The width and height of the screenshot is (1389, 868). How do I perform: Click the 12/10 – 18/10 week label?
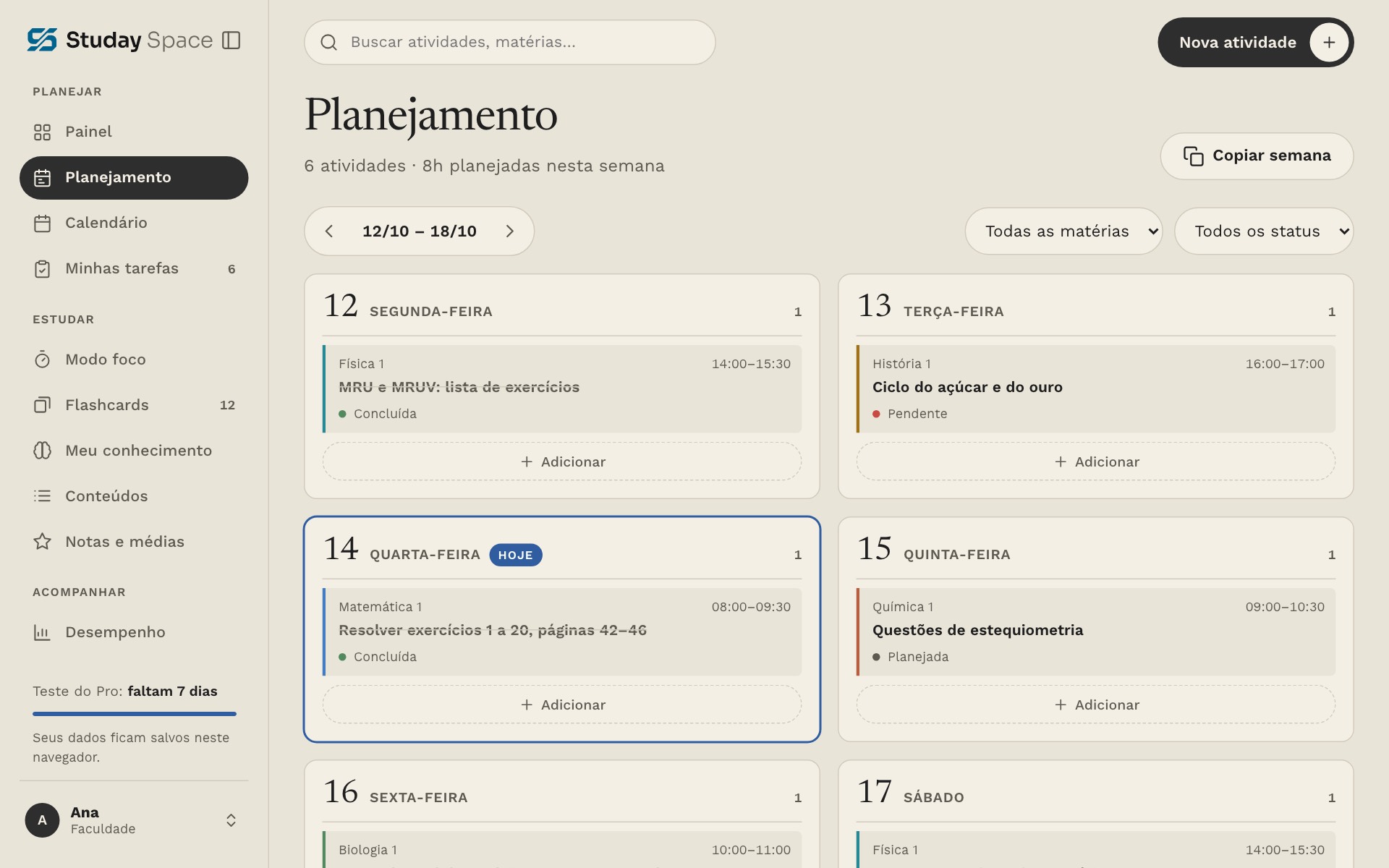coord(420,231)
